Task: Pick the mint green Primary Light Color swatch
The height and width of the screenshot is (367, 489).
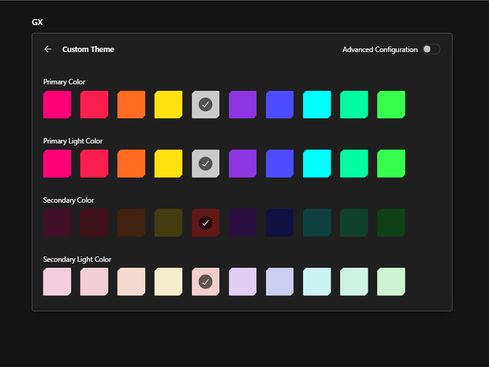Action: (354, 164)
